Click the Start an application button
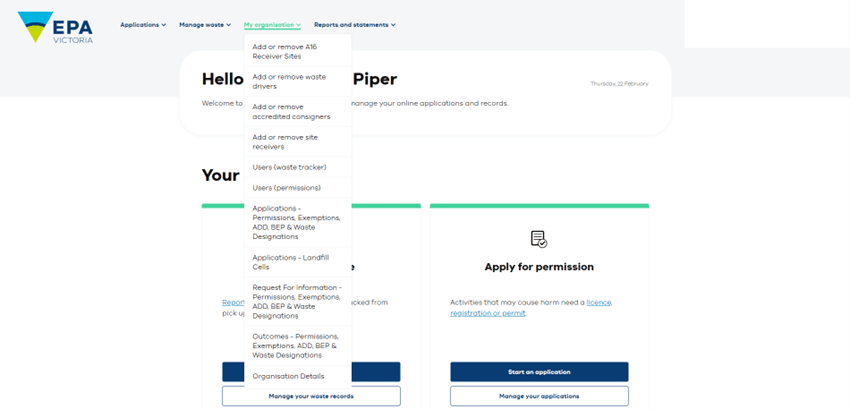Viewport: 850px width, 409px height. pyautogui.click(x=539, y=372)
